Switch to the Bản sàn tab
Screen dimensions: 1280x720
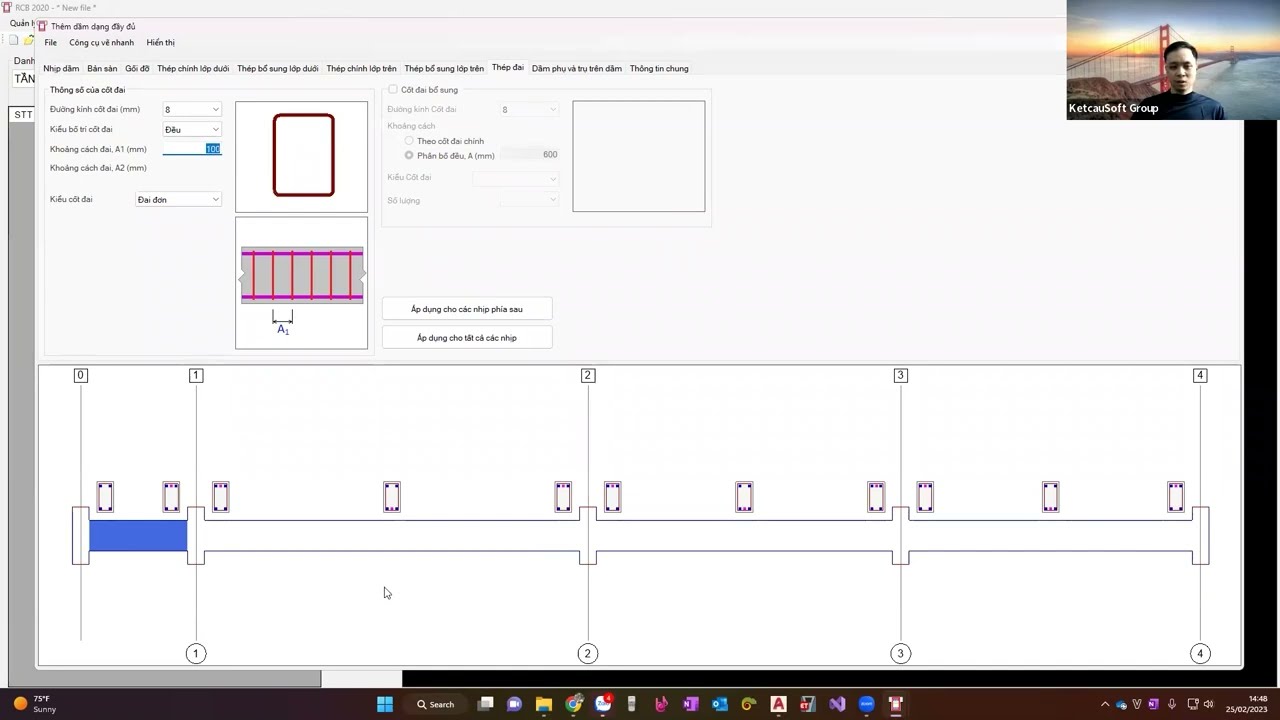tap(102, 68)
